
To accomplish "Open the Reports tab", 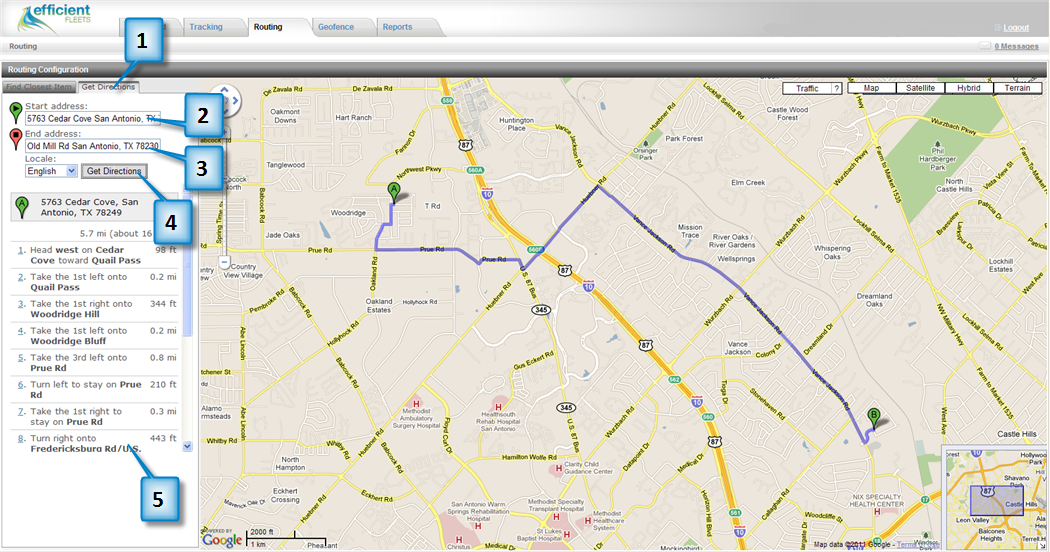I will pos(397,27).
